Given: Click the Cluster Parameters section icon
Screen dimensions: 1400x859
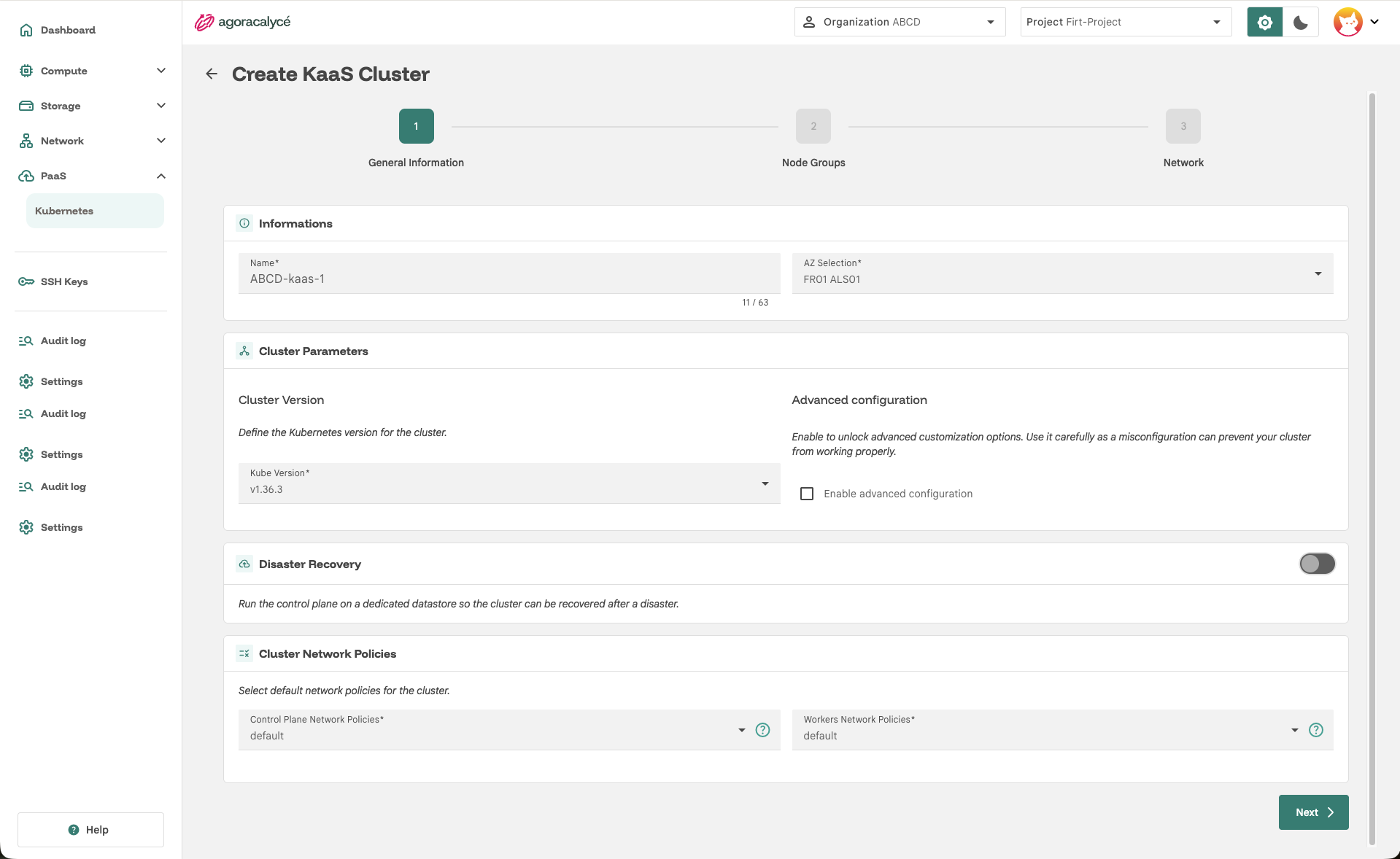Looking at the screenshot, I should [244, 351].
